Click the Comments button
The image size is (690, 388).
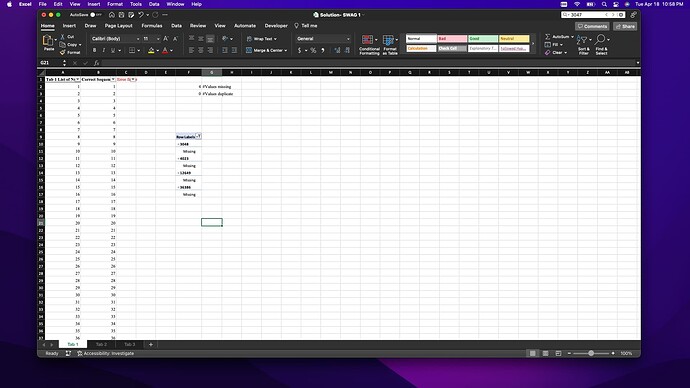coord(592,26)
